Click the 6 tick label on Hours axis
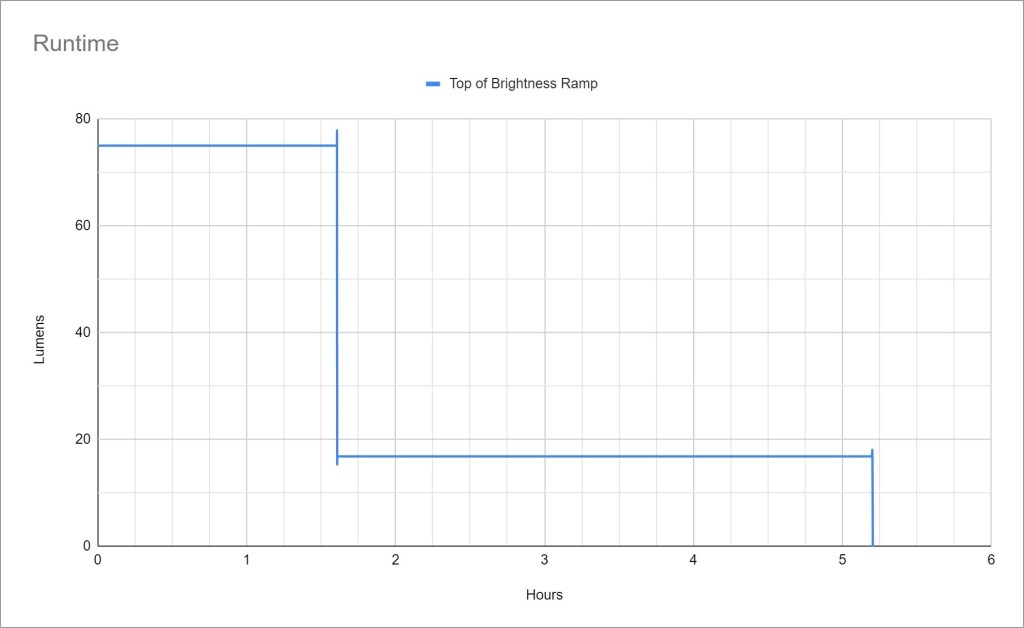1024x628 pixels. pos(990,560)
